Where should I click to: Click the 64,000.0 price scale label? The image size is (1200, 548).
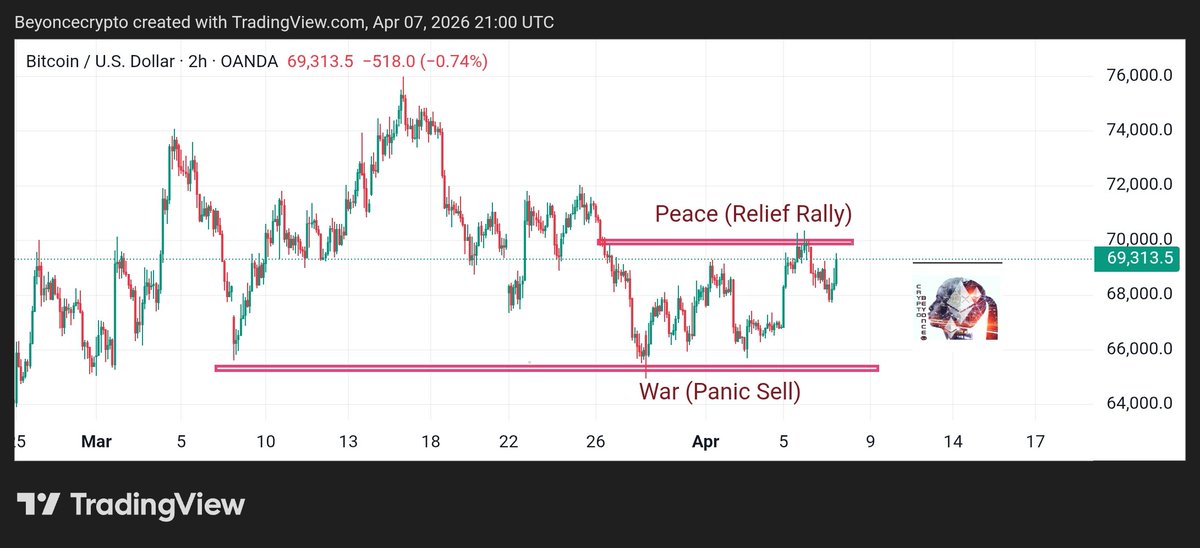coord(1139,404)
